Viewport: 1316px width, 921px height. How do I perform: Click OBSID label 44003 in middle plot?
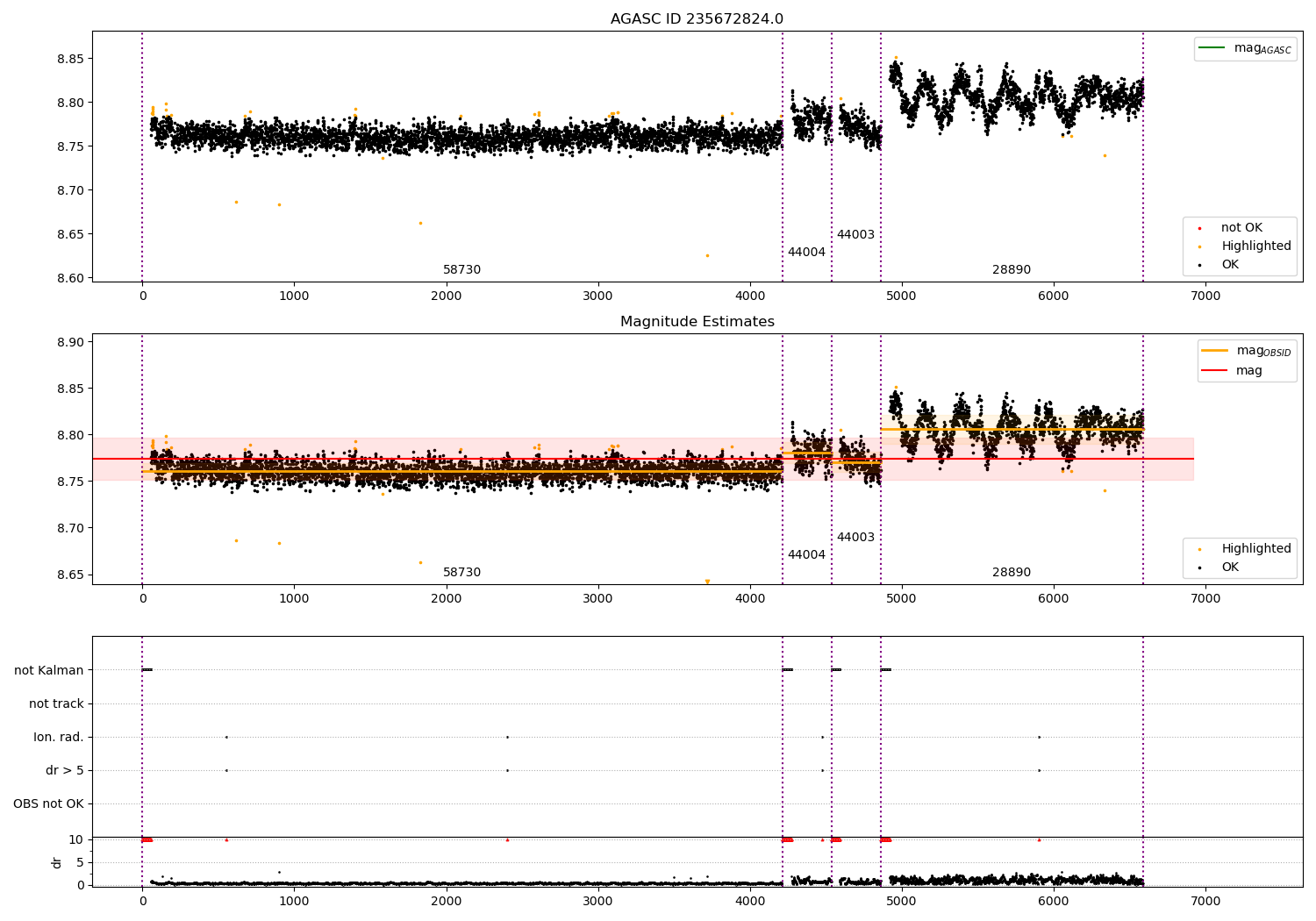tap(855, 538)
